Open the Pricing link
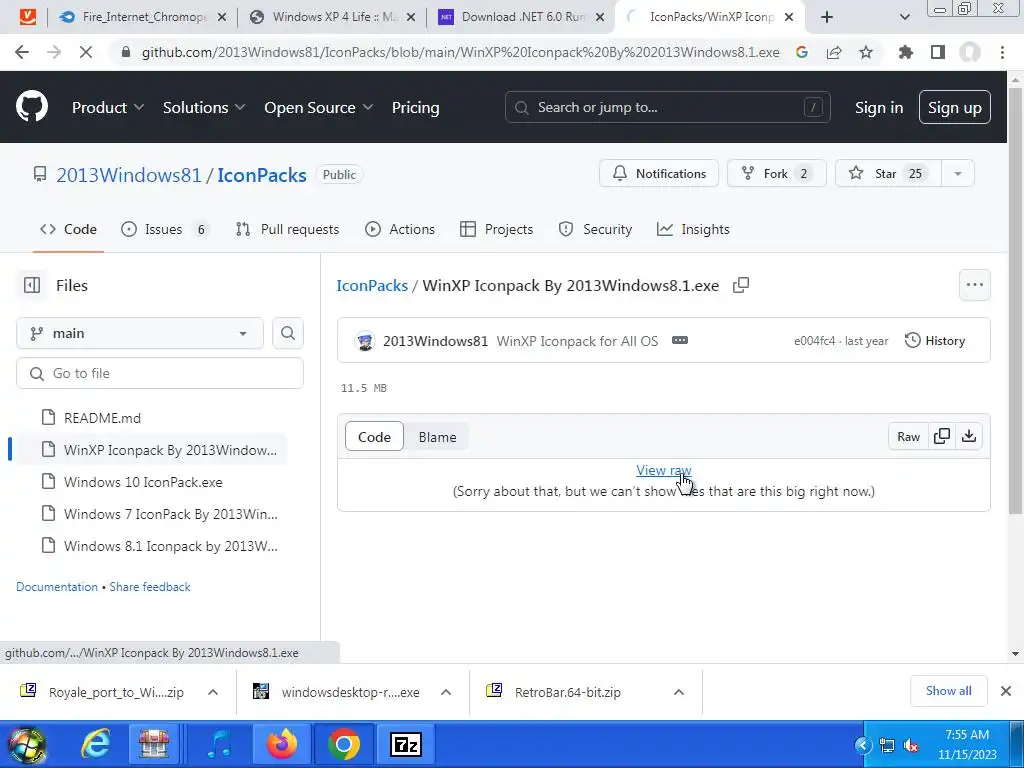 [x=415, y=108]
